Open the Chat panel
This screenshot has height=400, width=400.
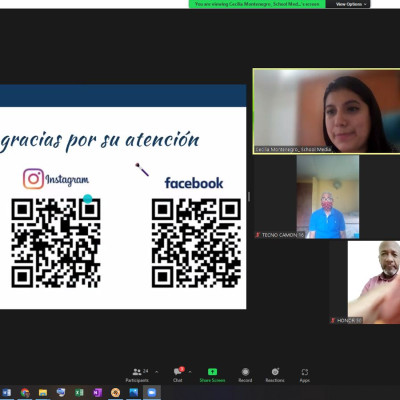tap(178, 375)
